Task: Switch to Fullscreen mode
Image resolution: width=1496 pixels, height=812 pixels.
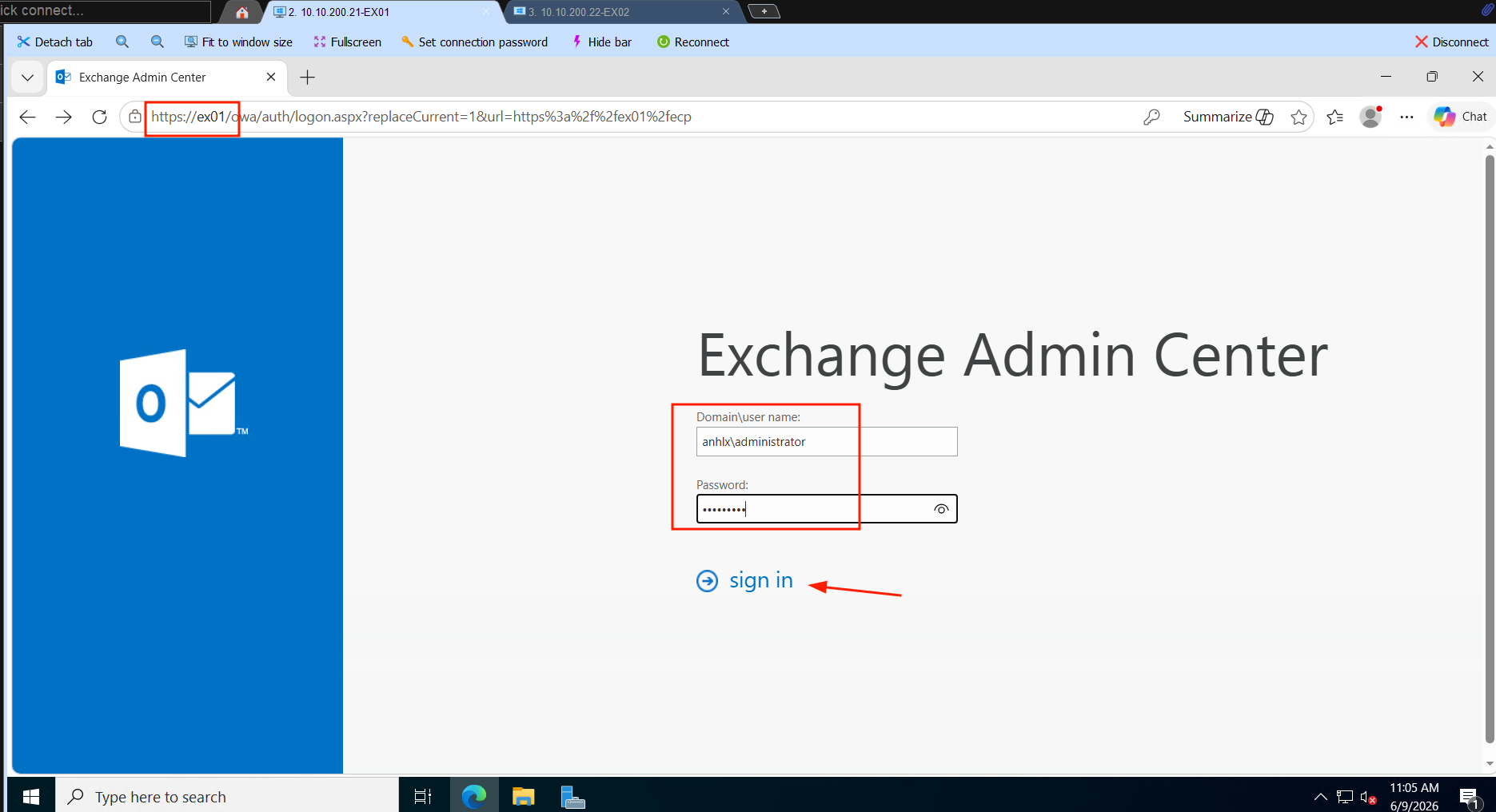Action: click(x=348, y=42)
